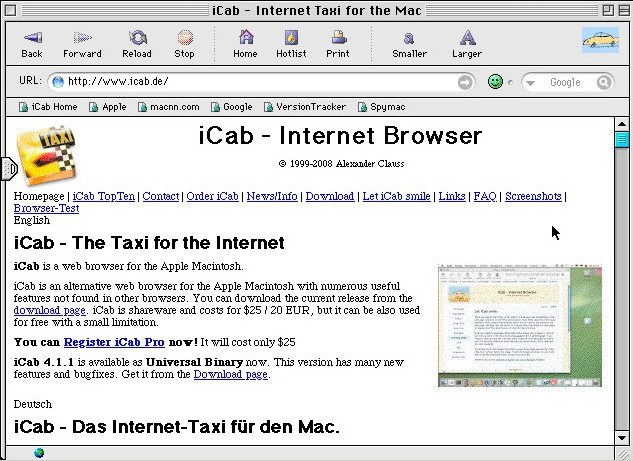Screen dimensions: 633x461
Task: Click the Back arrow toolbar button
Action: click(32, 43)
